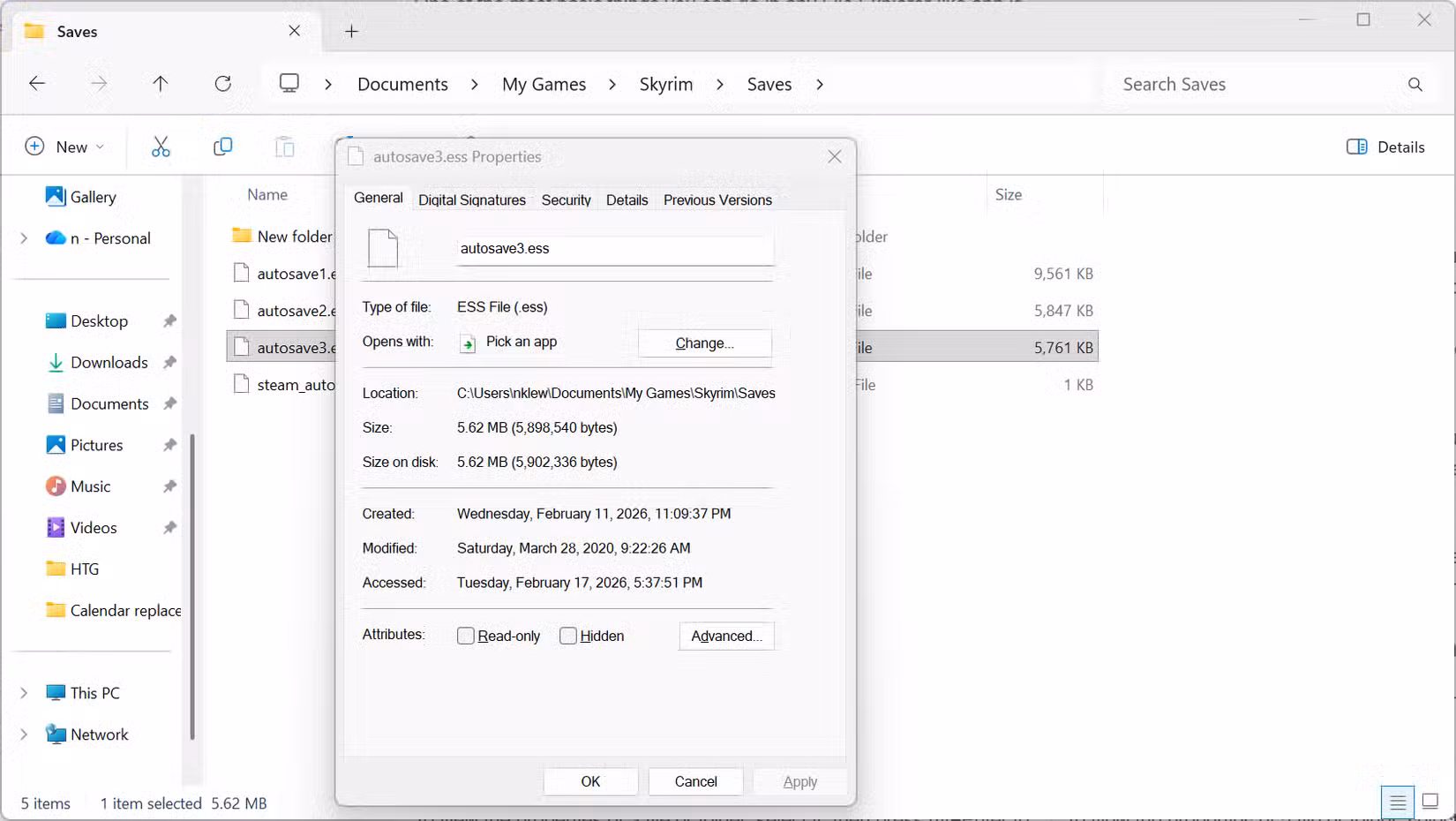Enable the Hidden attribute

568,635
